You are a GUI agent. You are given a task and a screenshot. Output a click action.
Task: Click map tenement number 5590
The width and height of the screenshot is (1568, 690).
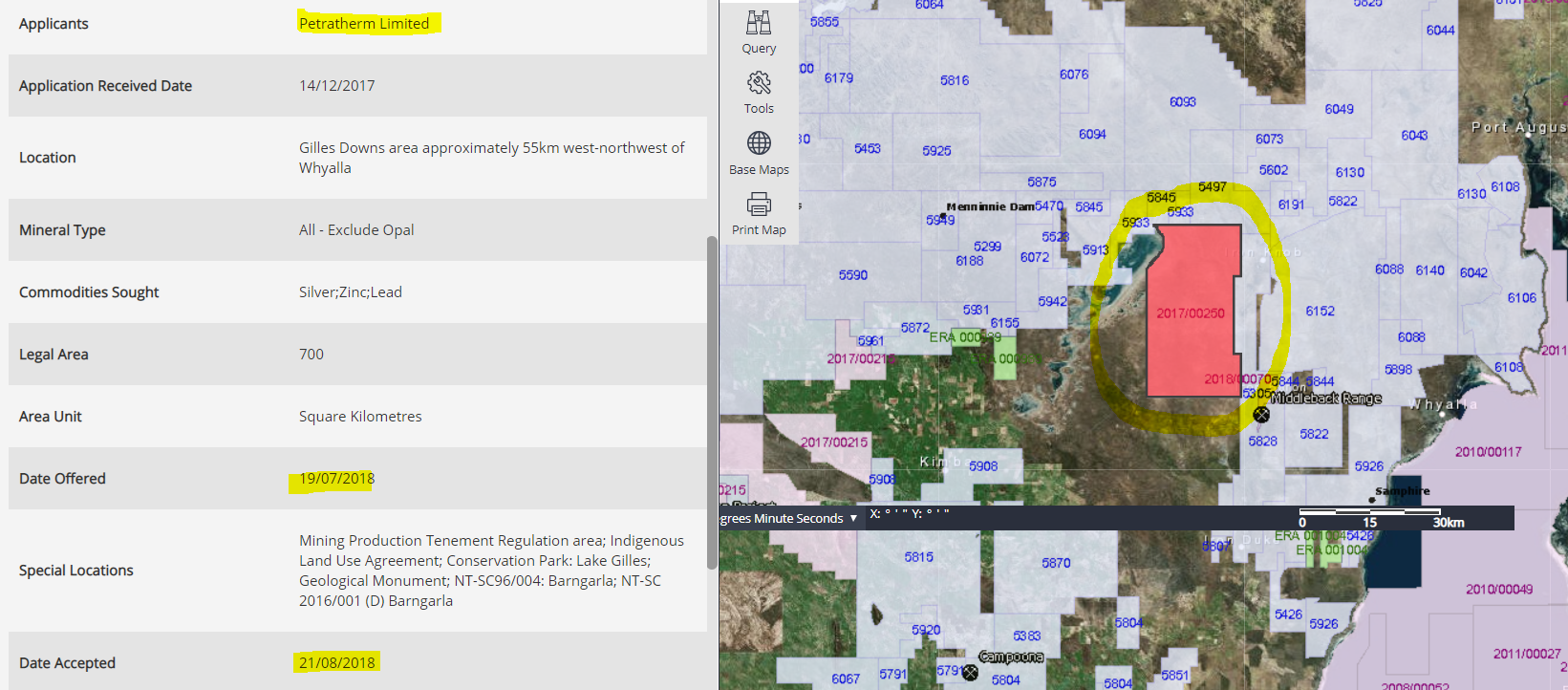point(853,275)
